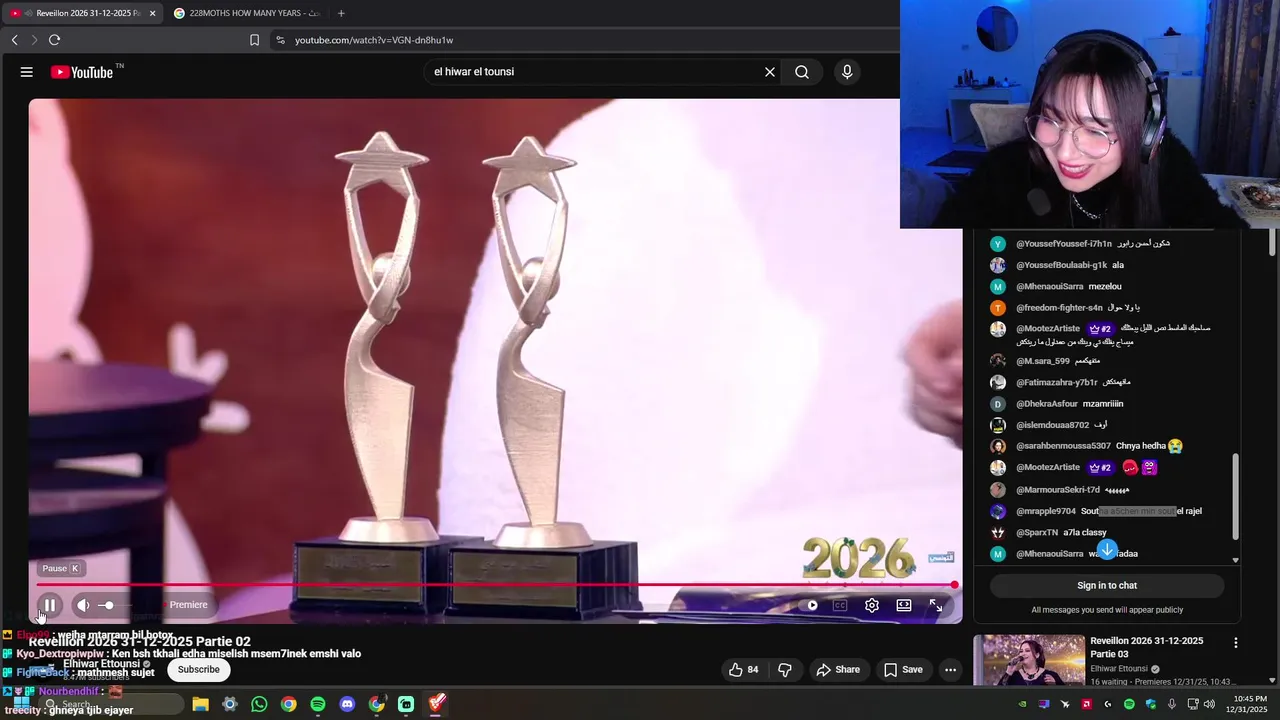Image resolution: width=1280 pixels, height=720 pixels.
Task: Open a new browser tab
Action: coord(341,13)
